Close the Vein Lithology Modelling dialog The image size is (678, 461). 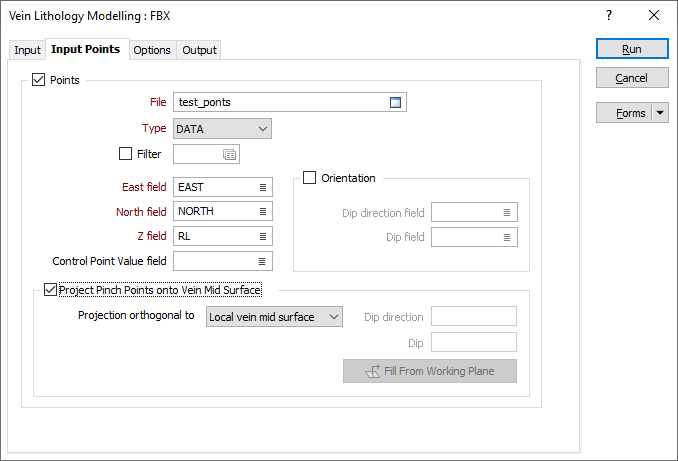(x=654, y=16)
